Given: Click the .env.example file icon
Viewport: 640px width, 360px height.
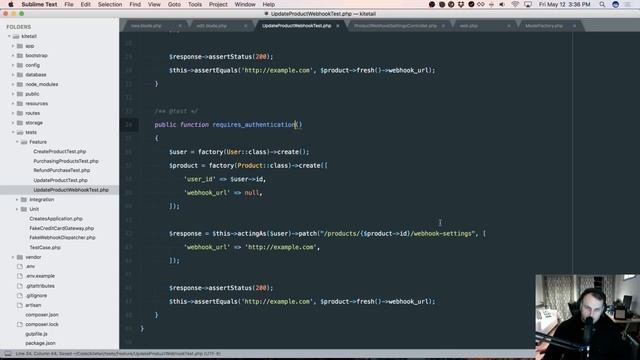Looking at the screenshot, I should tap(20, 276).
